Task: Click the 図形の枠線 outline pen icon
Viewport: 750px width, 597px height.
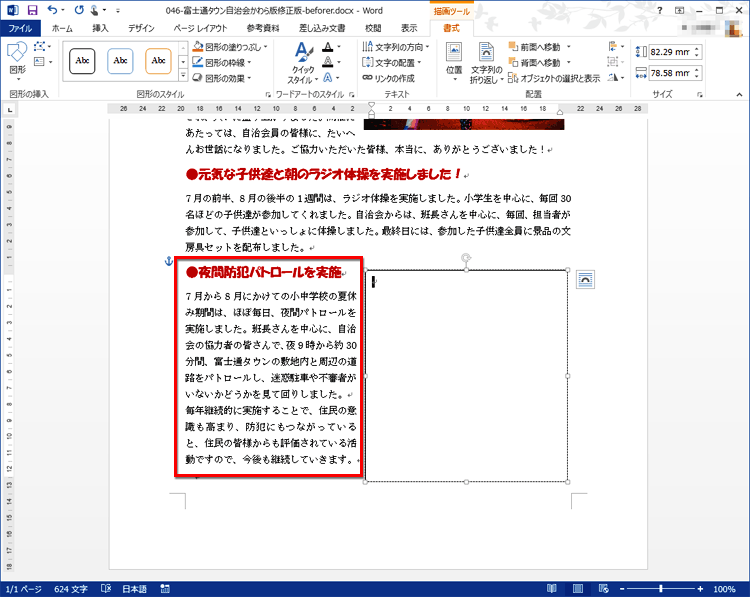Action: point(198,62)
